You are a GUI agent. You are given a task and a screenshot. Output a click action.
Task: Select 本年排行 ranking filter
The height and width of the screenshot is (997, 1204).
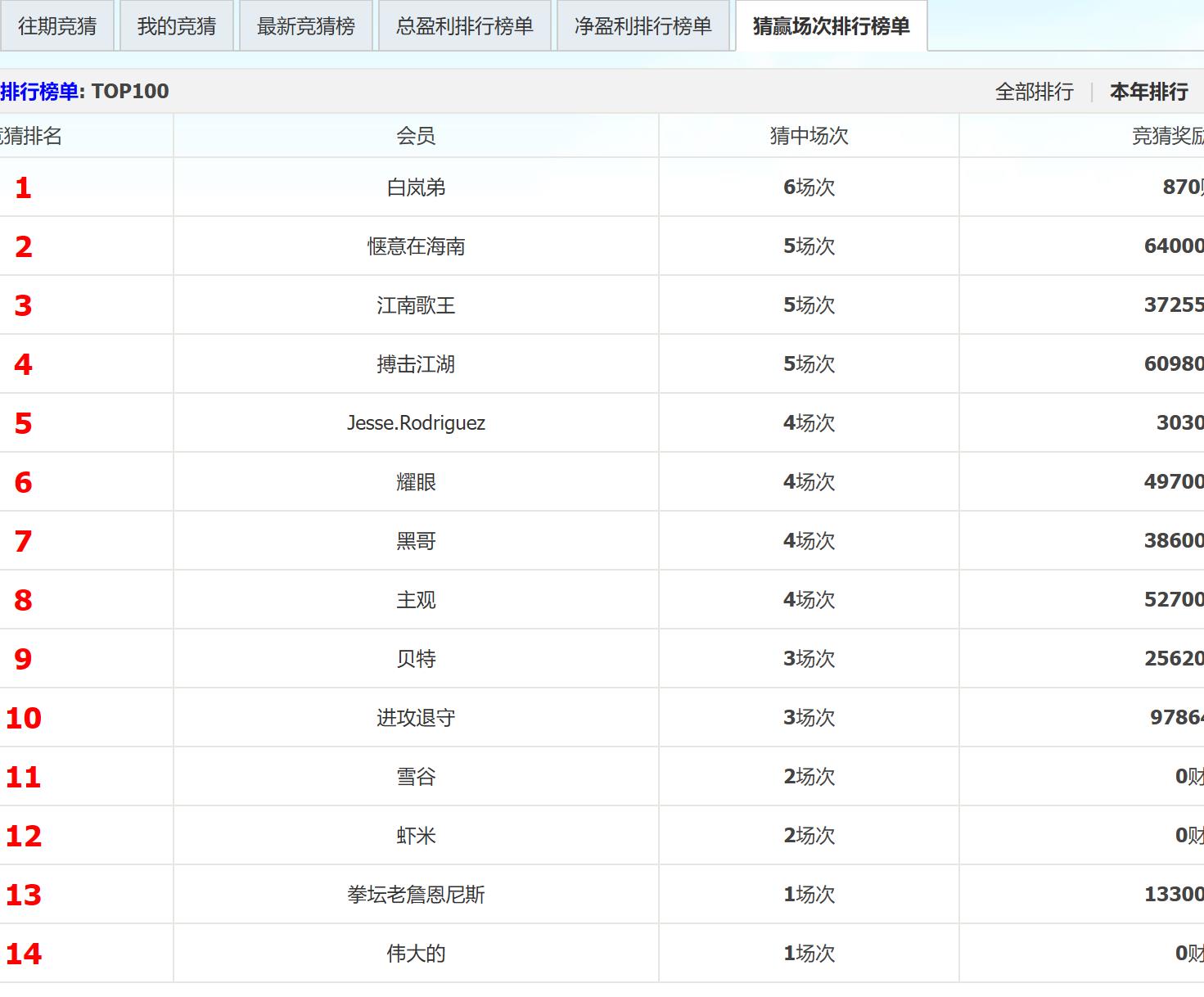[x=1148, y=92]
